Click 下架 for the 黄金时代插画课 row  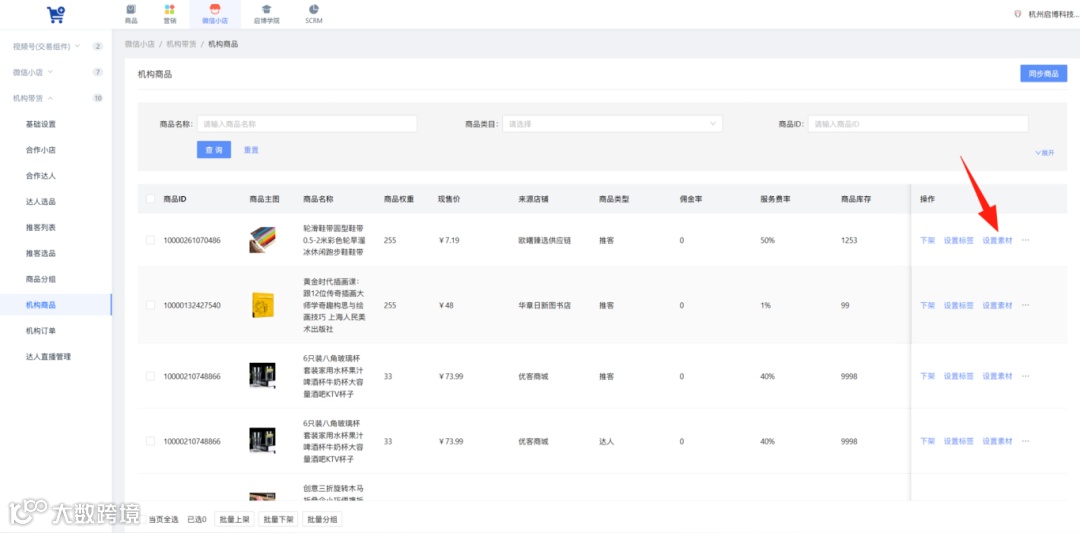pos(927,305)
